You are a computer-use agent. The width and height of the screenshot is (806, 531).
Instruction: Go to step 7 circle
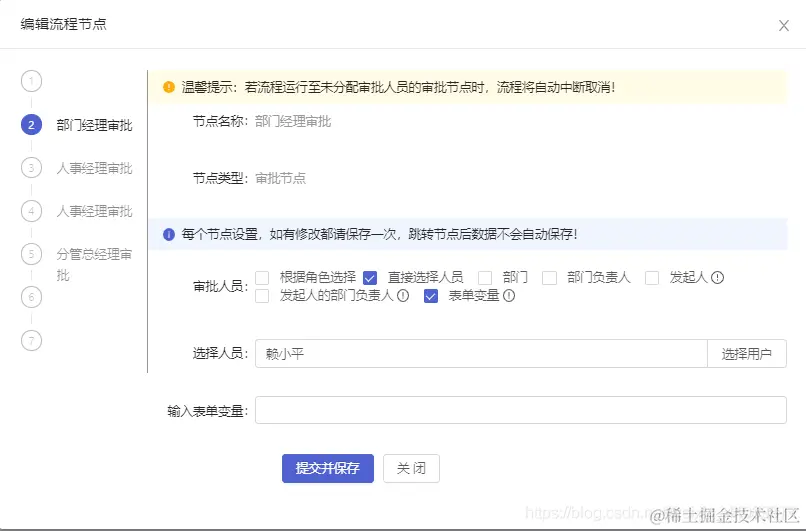(x=31, y=340)
